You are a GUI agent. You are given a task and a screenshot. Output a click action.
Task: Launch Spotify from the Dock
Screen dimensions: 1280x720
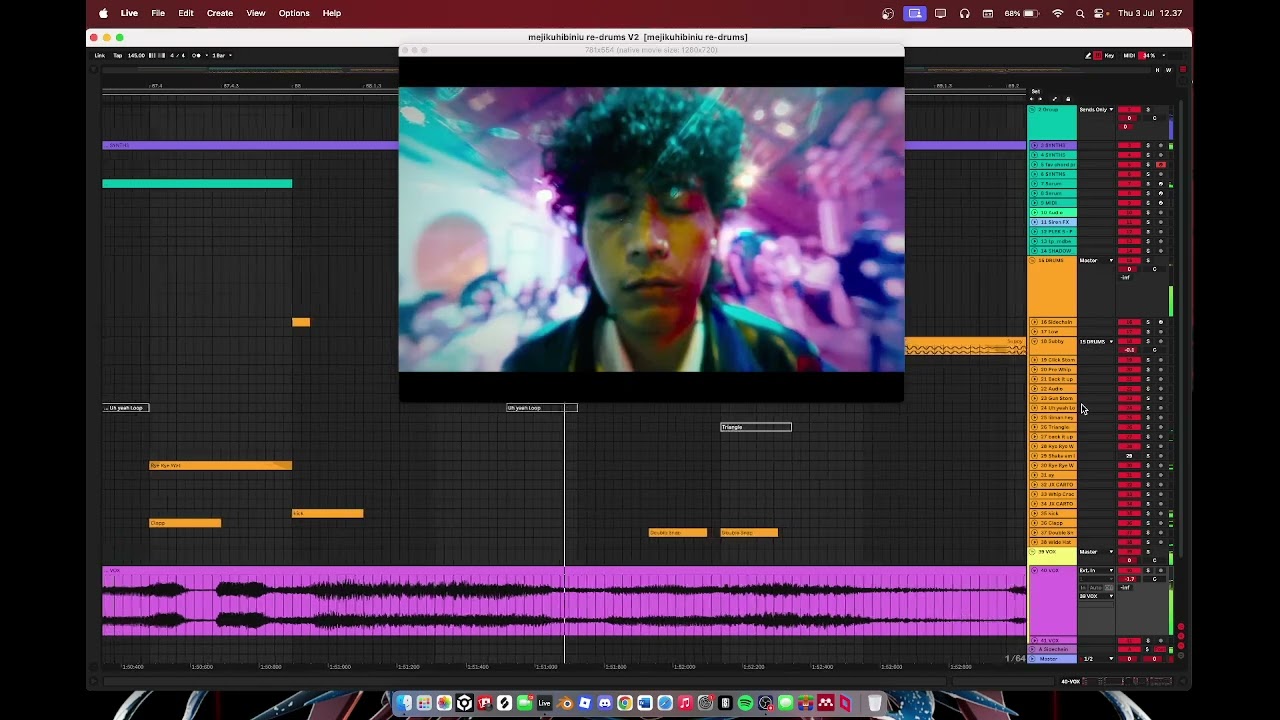(x=745, y=703)
